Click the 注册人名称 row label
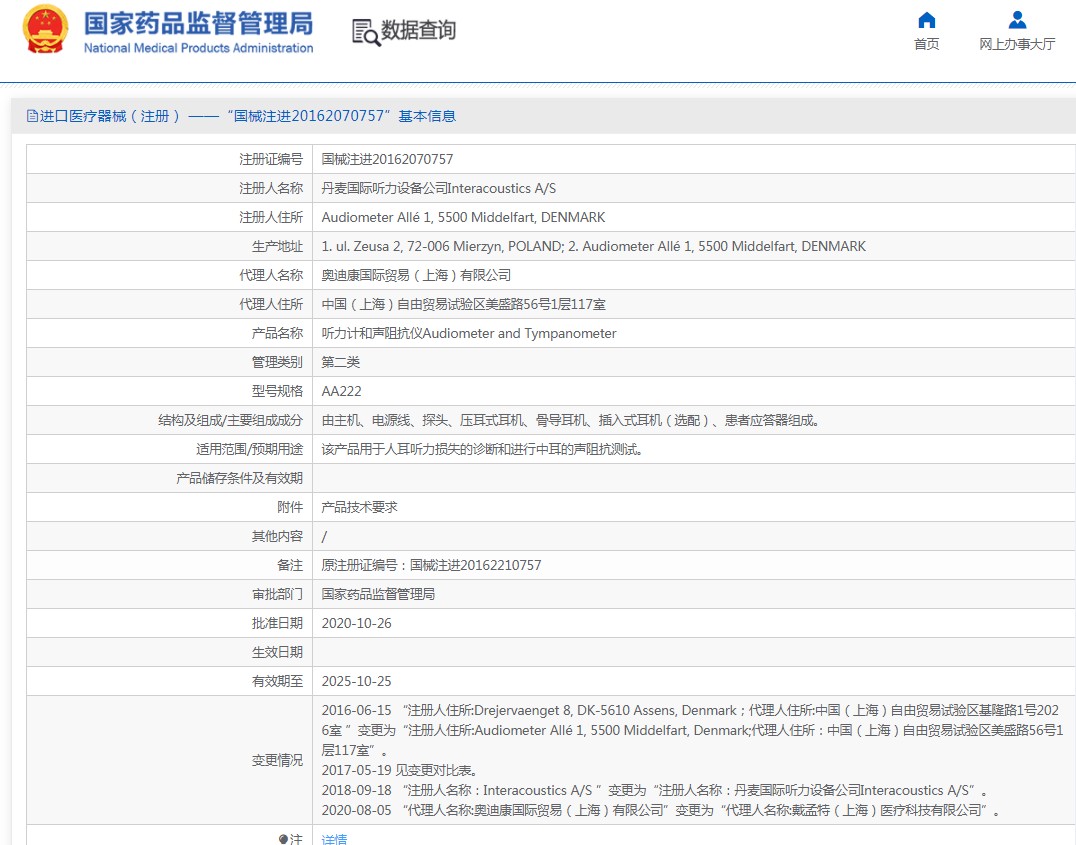This screenshot has width=1076, height=845. [x=271, y=188]
